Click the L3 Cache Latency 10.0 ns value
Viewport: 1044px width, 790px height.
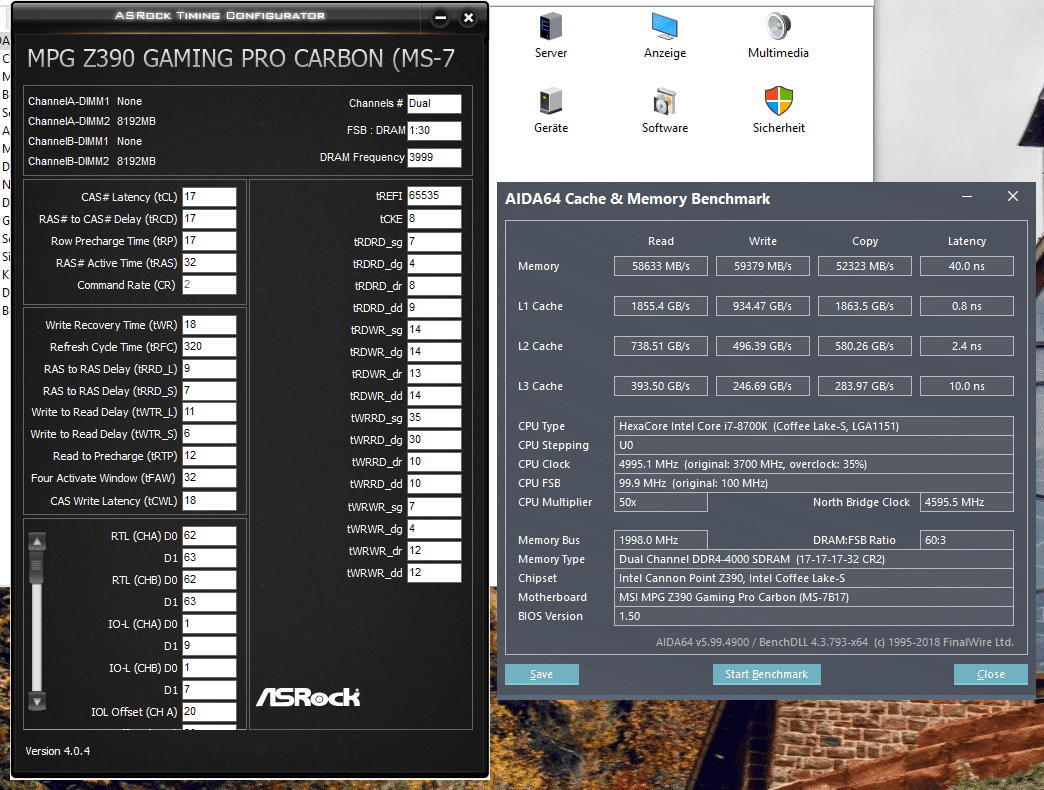click(x=967, y=386)
